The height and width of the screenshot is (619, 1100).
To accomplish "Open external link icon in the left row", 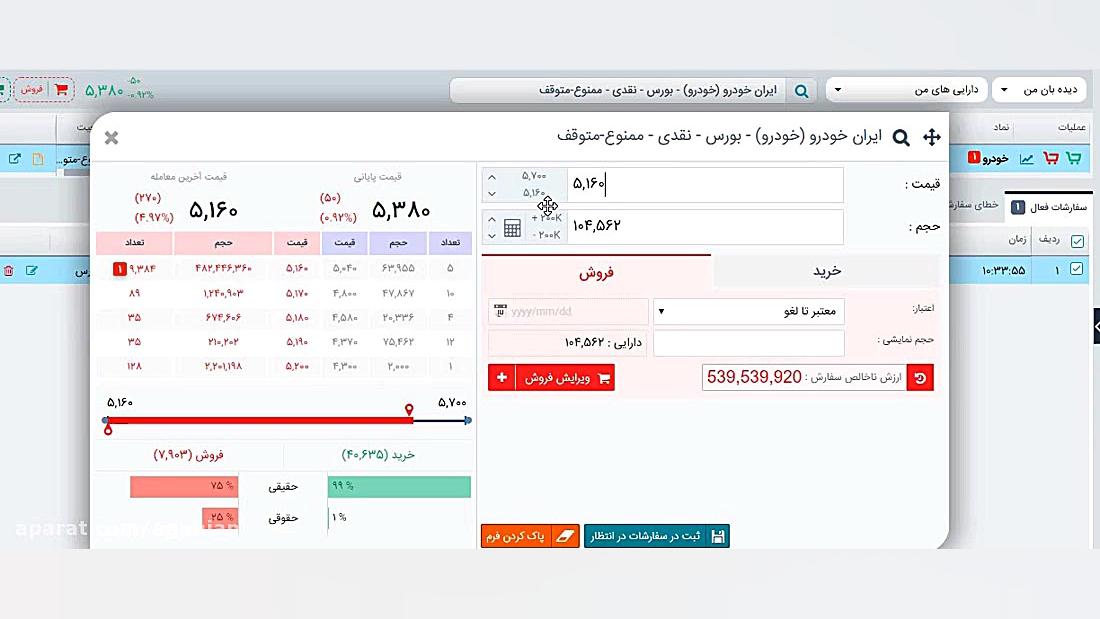I will [x=15, y=159].
